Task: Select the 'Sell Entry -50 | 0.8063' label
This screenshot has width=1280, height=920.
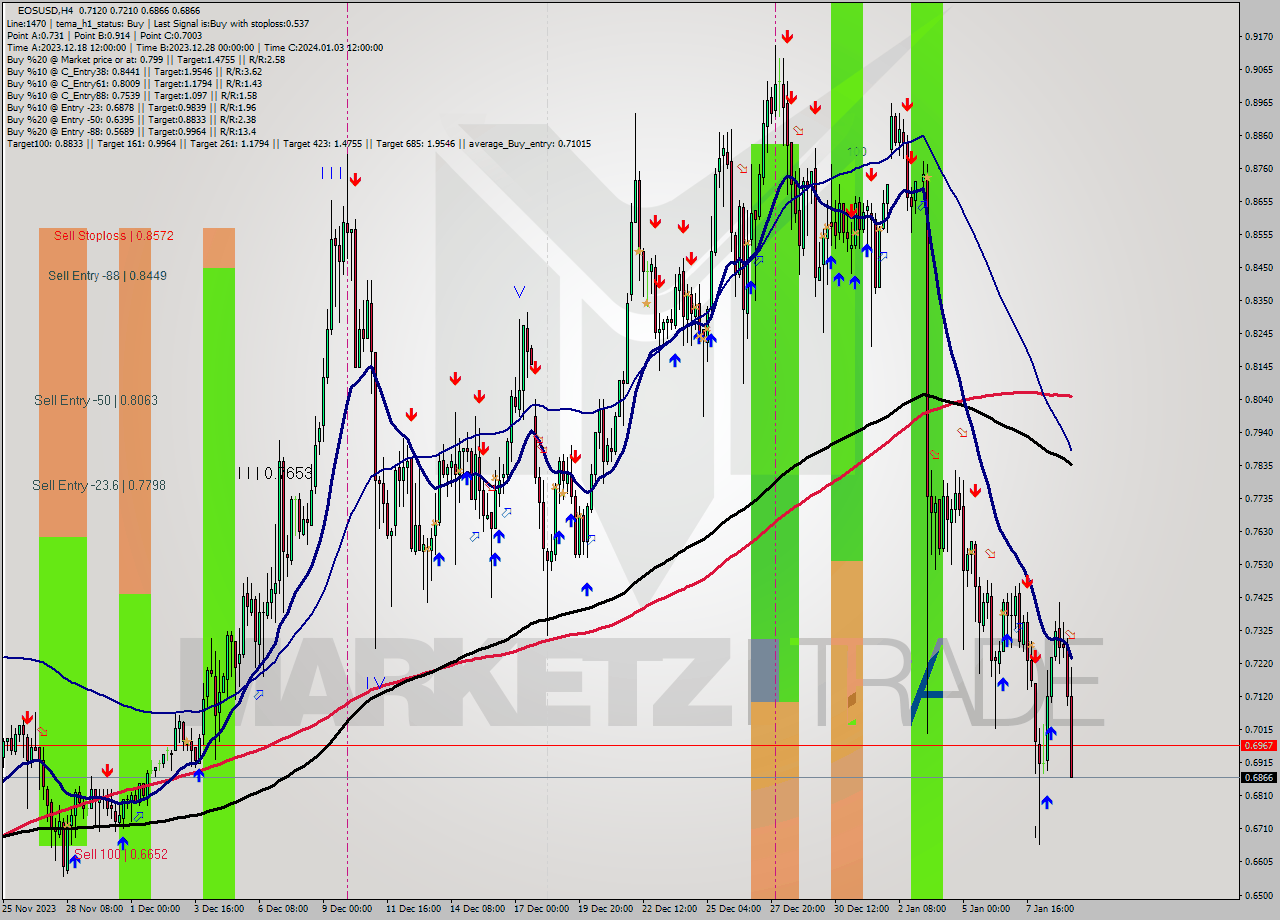Action: [96, 400]
